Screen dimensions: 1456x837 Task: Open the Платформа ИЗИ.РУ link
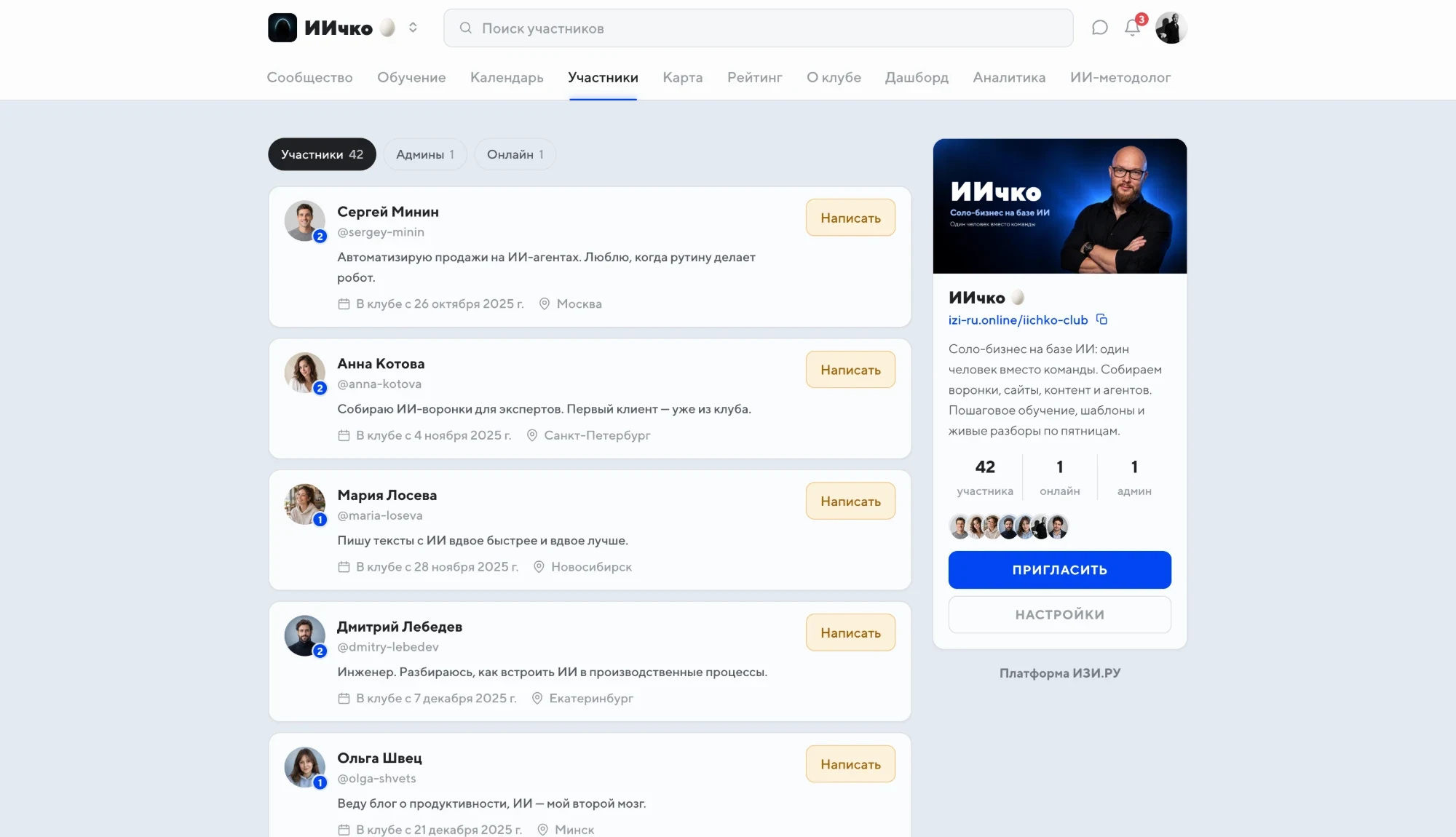1059,673
